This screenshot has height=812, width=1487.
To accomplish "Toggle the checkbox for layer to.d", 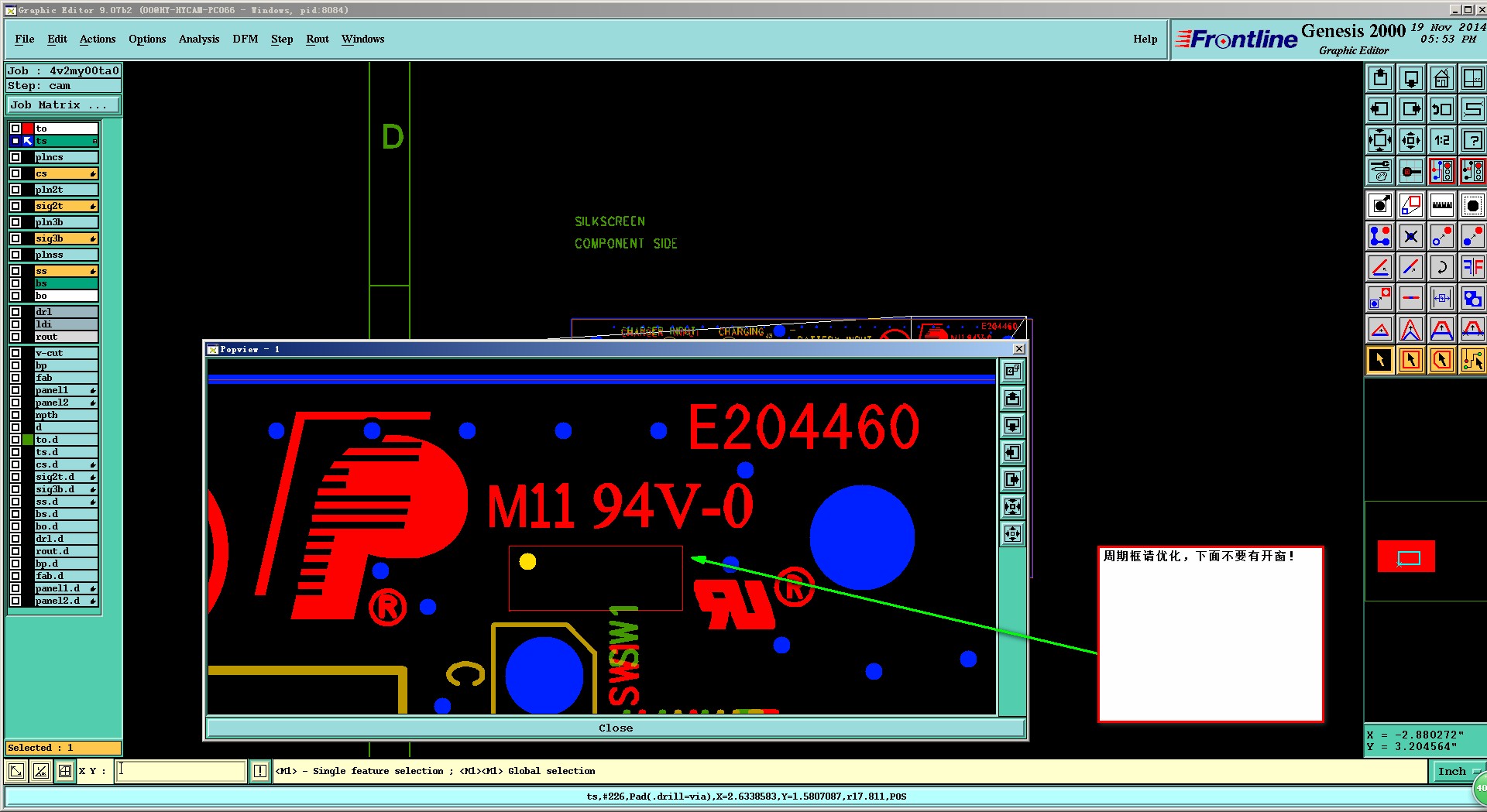I will 15,440.
